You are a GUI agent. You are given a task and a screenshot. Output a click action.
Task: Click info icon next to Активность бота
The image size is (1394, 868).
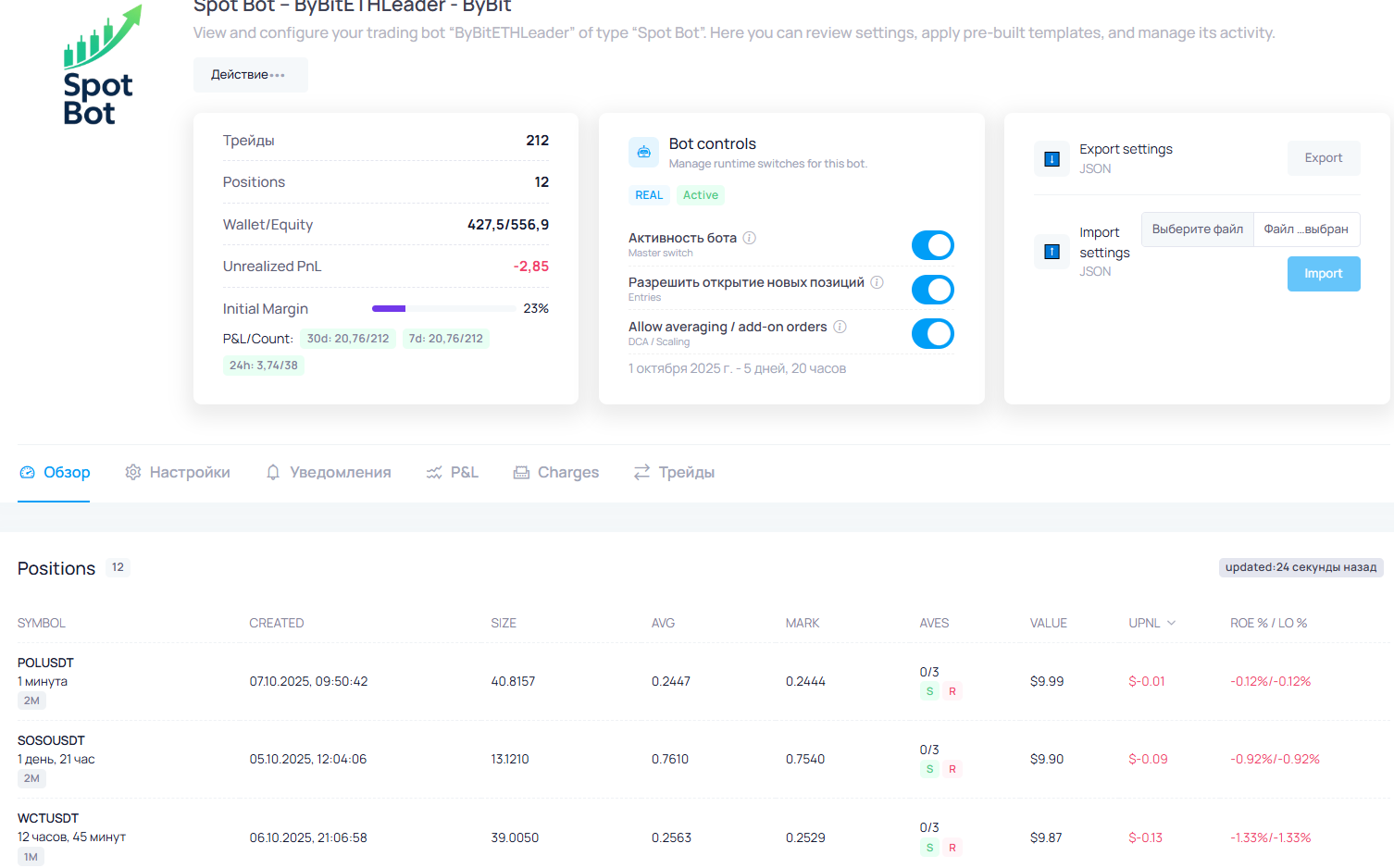[x=750, y=238]
